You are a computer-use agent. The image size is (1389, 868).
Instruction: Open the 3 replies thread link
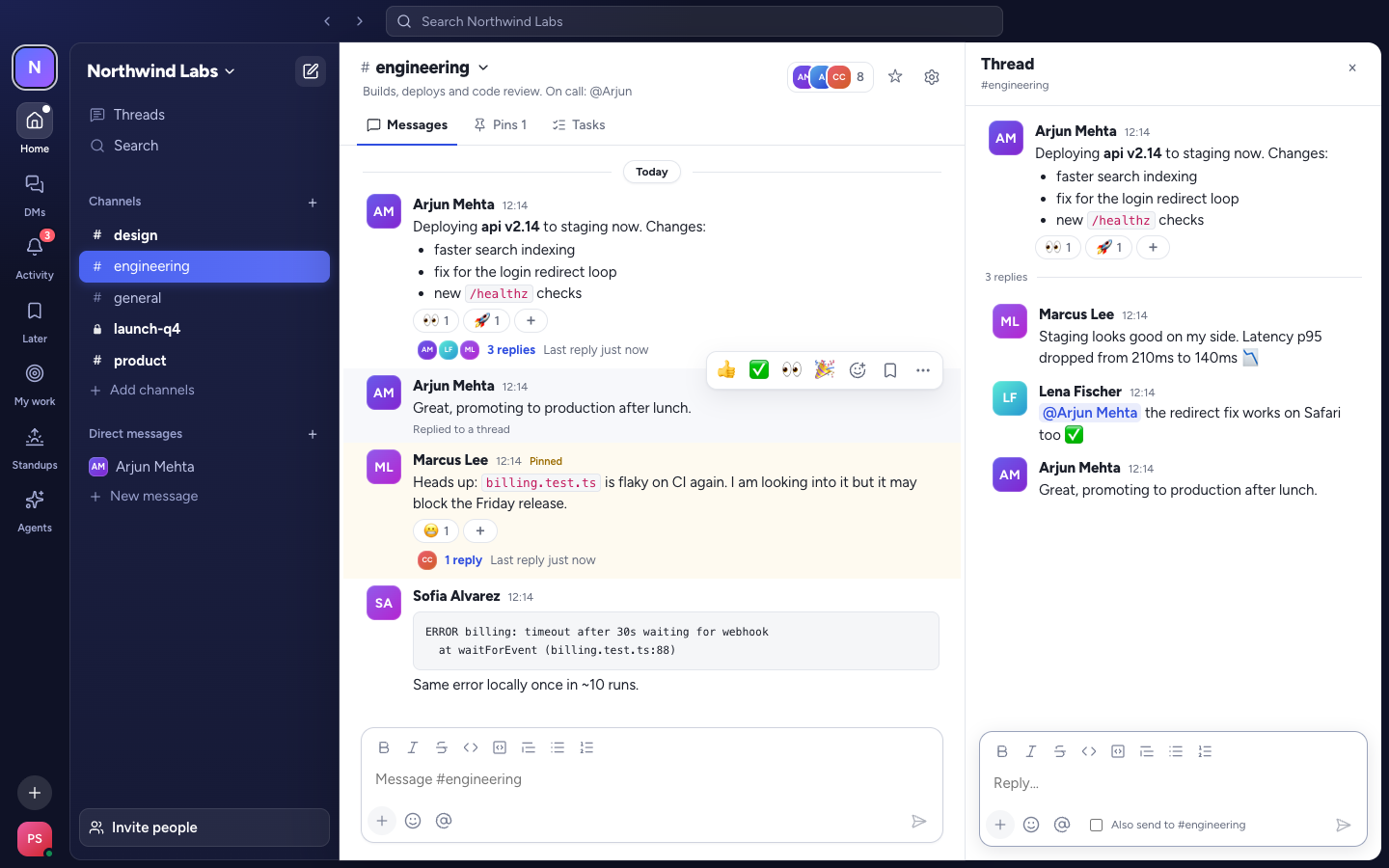pyautogui.click(x=511, y=350)
